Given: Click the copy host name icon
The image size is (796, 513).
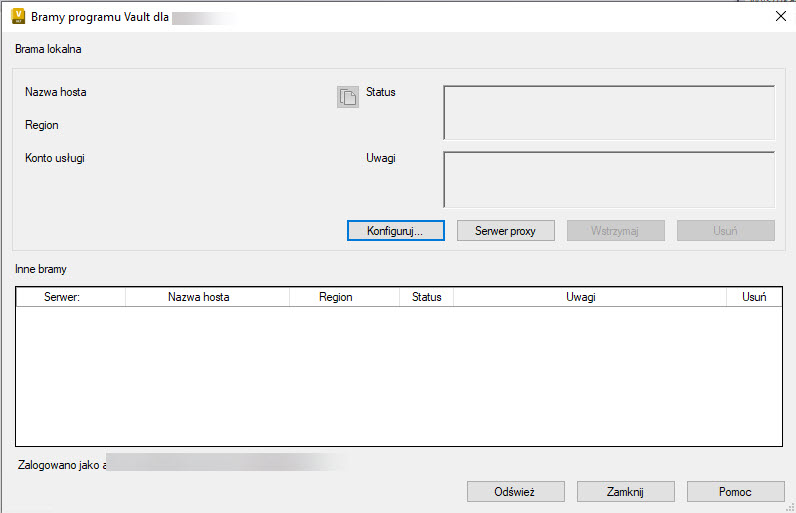Looking at the screenshot, I should click(x=347, y=97).
